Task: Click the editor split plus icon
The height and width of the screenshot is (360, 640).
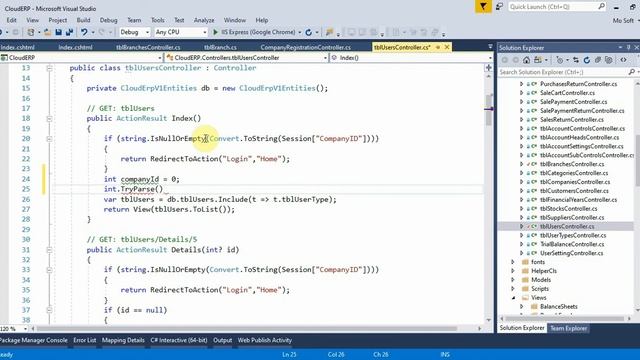Action: point(489,68)
